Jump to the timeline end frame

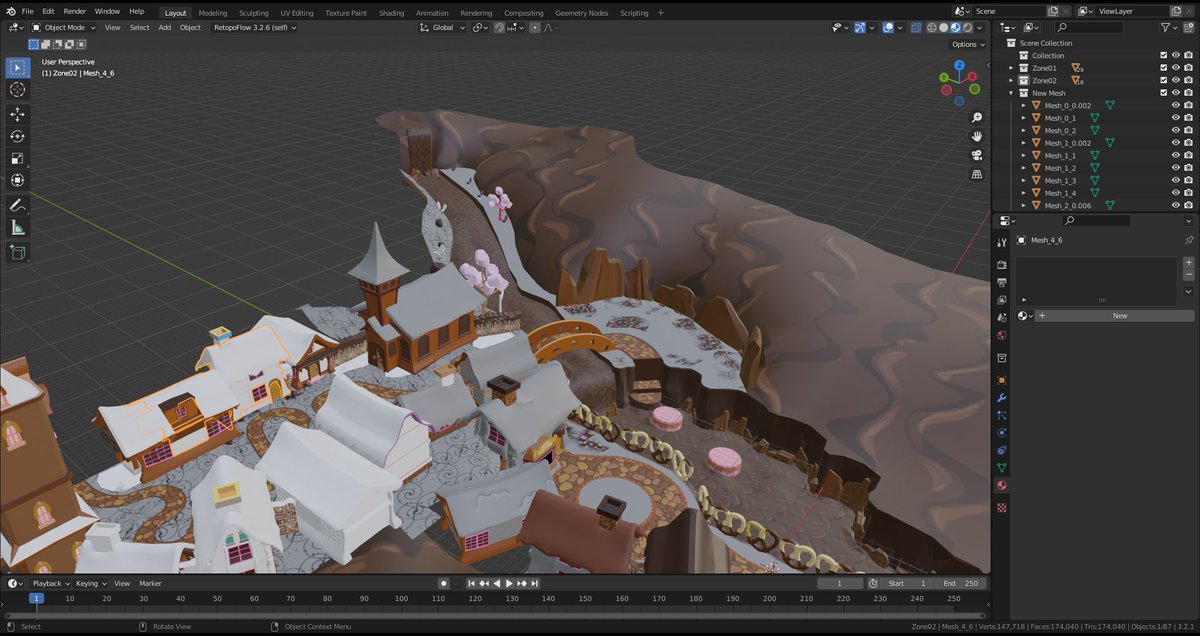coord(536,583)
